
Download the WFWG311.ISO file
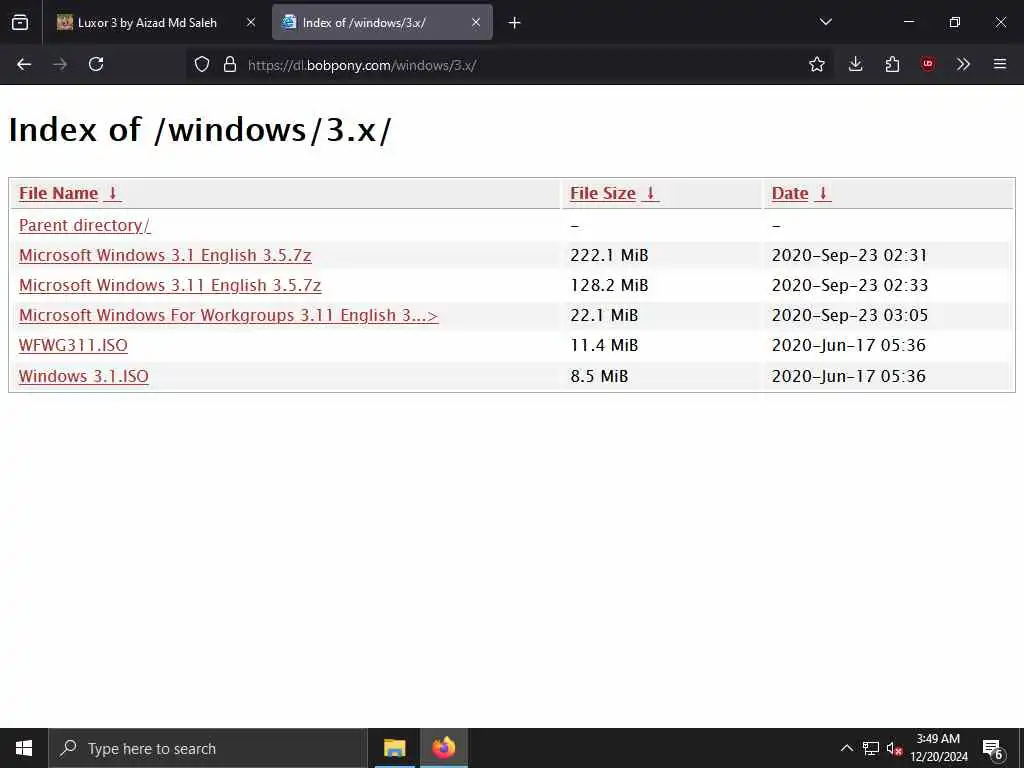[x=73, y=345]
